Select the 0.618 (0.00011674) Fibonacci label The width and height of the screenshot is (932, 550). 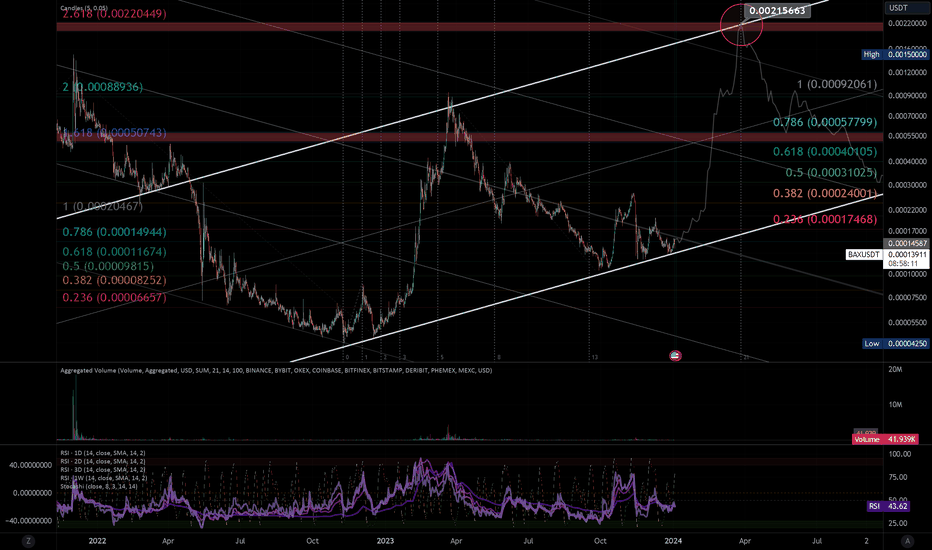[x=114, y=252]
